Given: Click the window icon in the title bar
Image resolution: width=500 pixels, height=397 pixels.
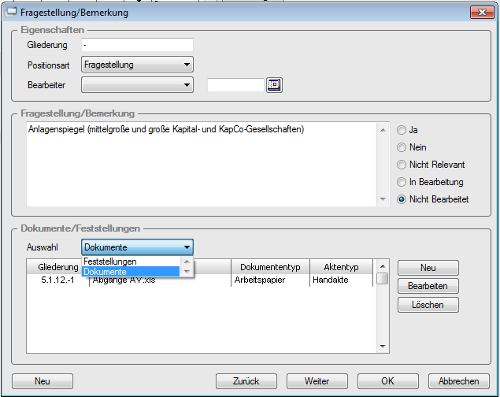Looking at the screenshot, I should [x=12, y=12].
